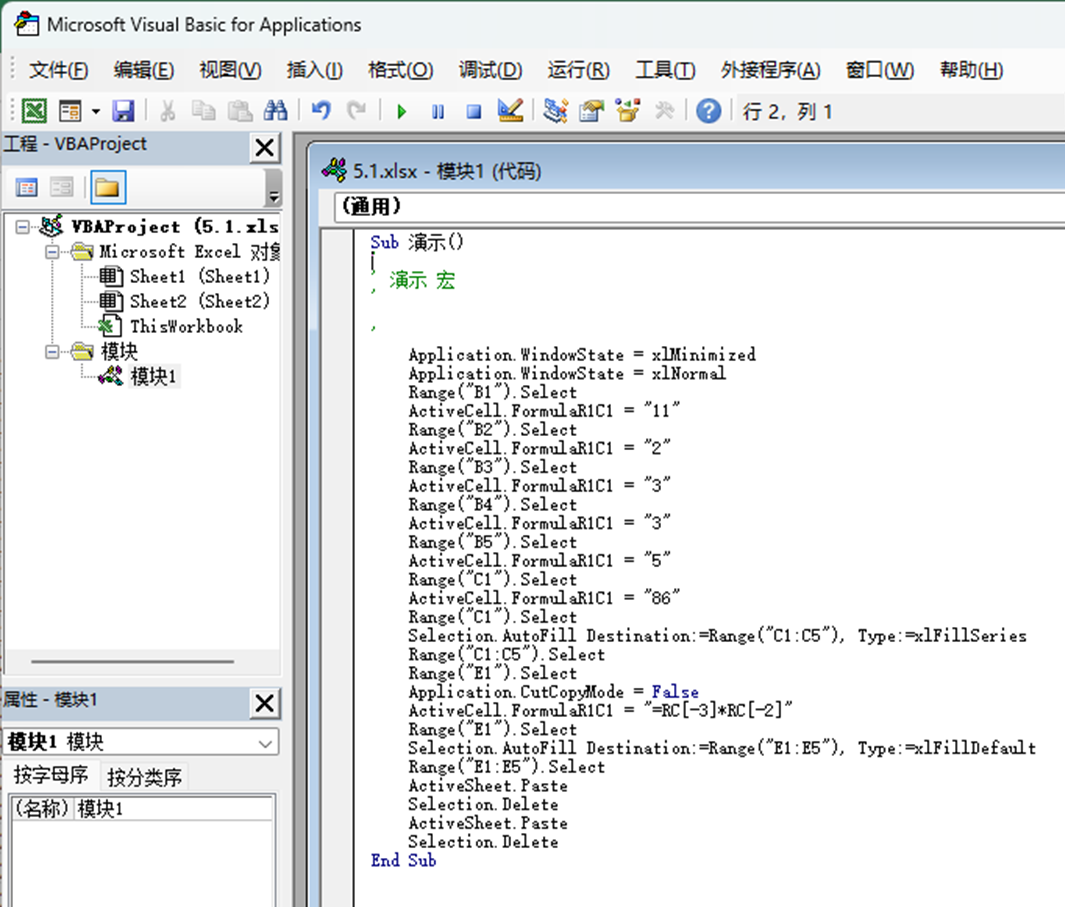This screenshot has height=907, width=1065.
Task: Open the Project Explorer toolbar icon
Action: pyautogui.click(x=556, y=111)
